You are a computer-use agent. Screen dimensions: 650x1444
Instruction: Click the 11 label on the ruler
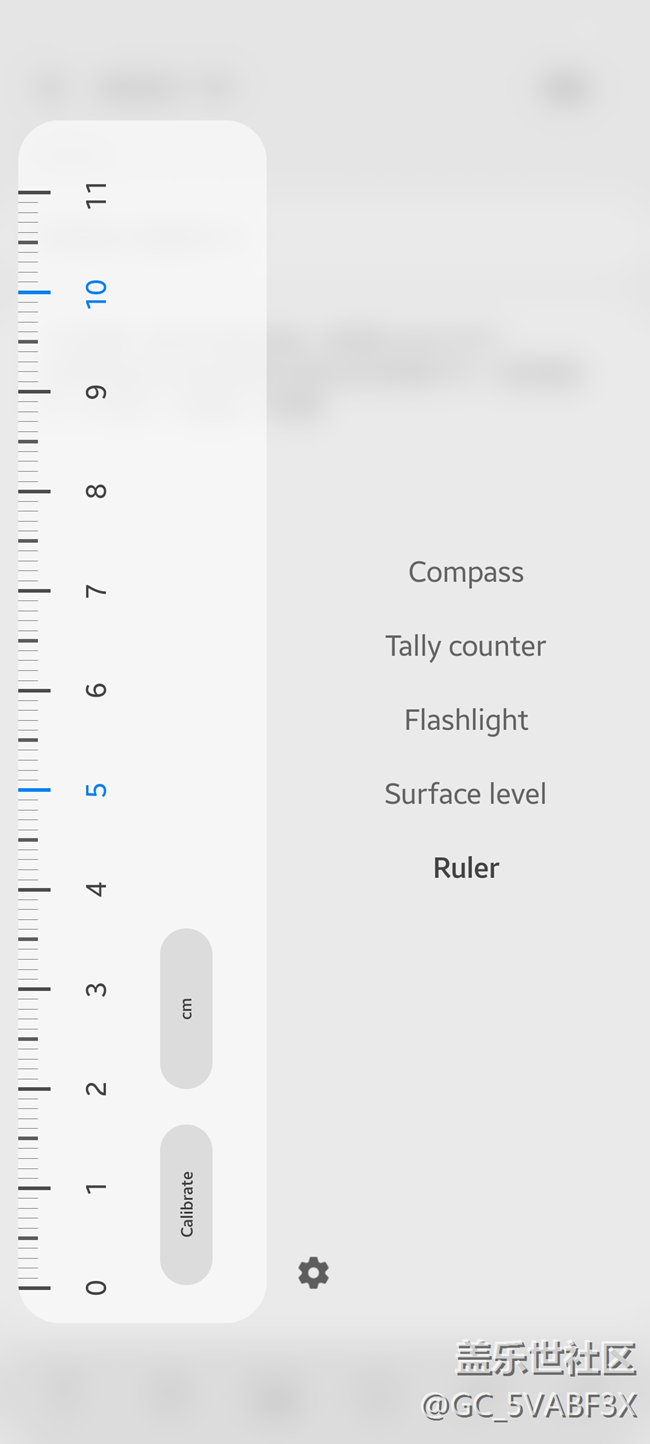(x=96, y=194)
